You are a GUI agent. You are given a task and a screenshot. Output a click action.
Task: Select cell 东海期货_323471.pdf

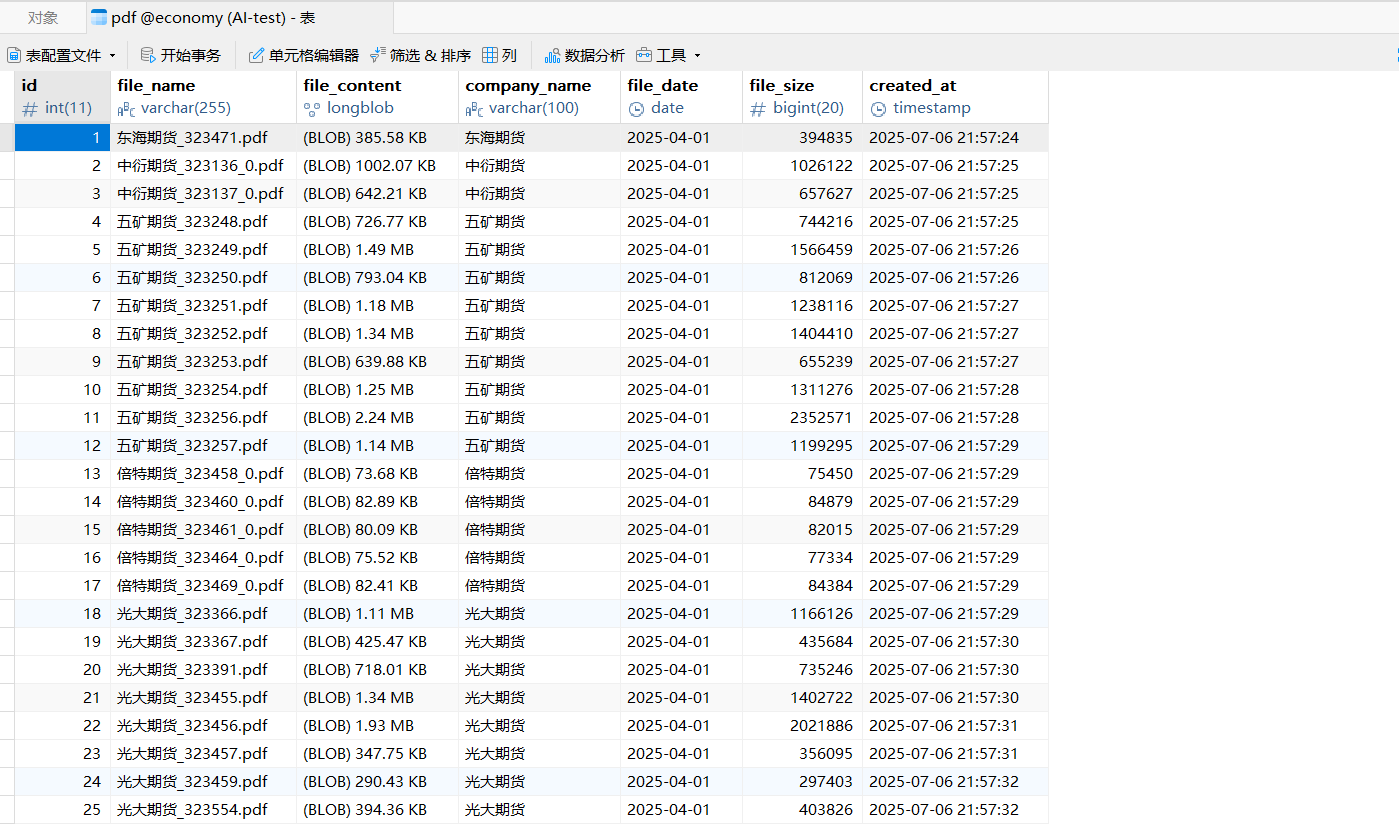pyautogui.click(x=203, y=138)
